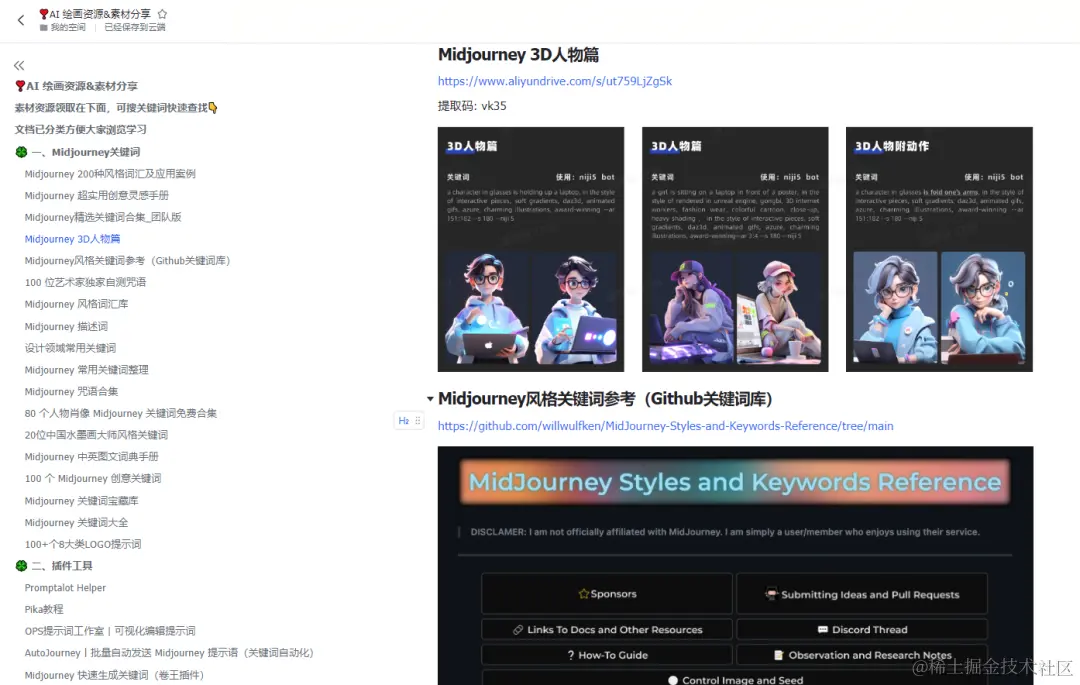The image size is (1080, 685).
Task: Click Observation and Research Notes button
Action: click(x=862, y=655)
